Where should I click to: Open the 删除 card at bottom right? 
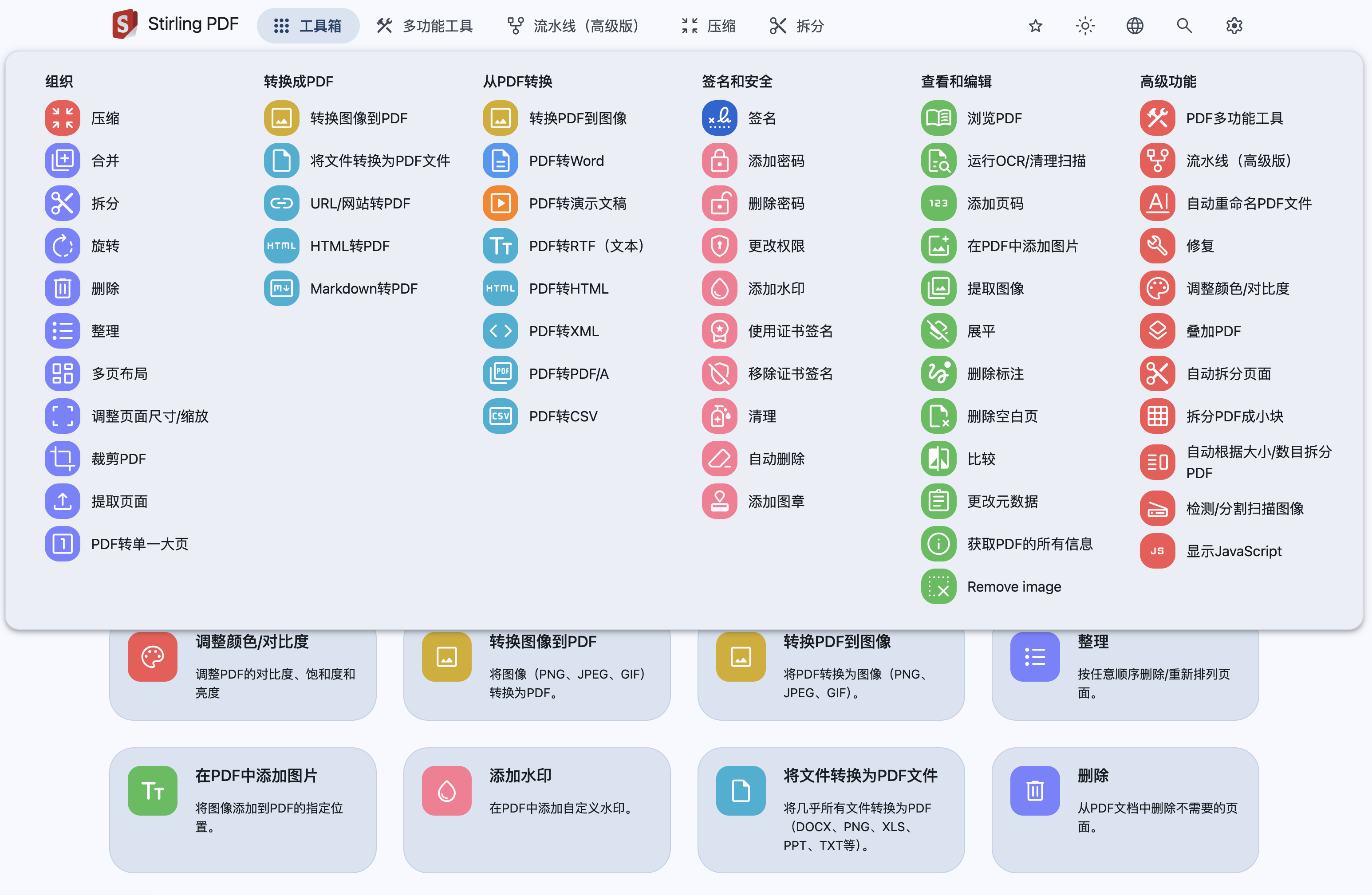coord(1124,809)
